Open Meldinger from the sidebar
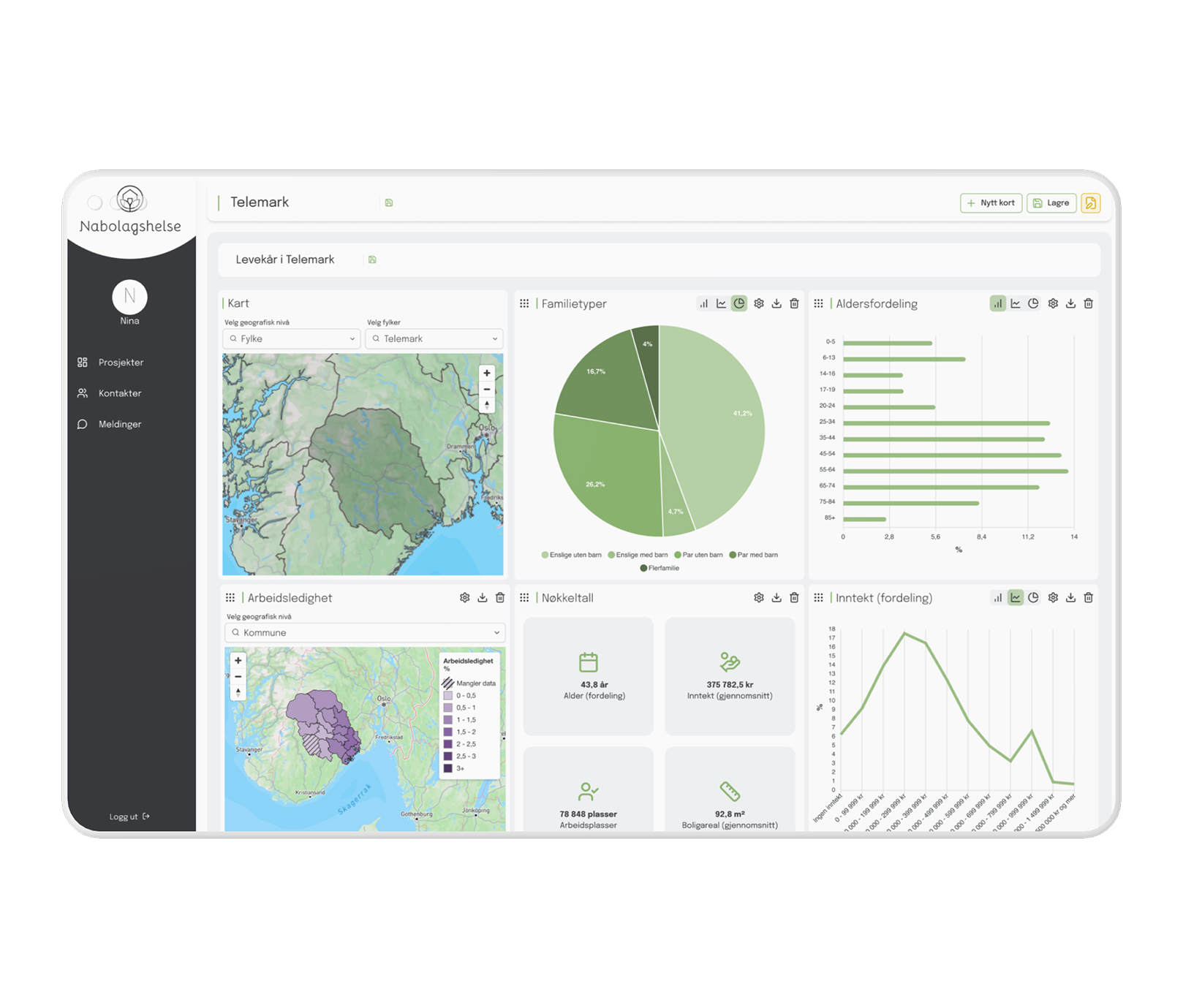 pyautogui.click(x=120, y=425)
